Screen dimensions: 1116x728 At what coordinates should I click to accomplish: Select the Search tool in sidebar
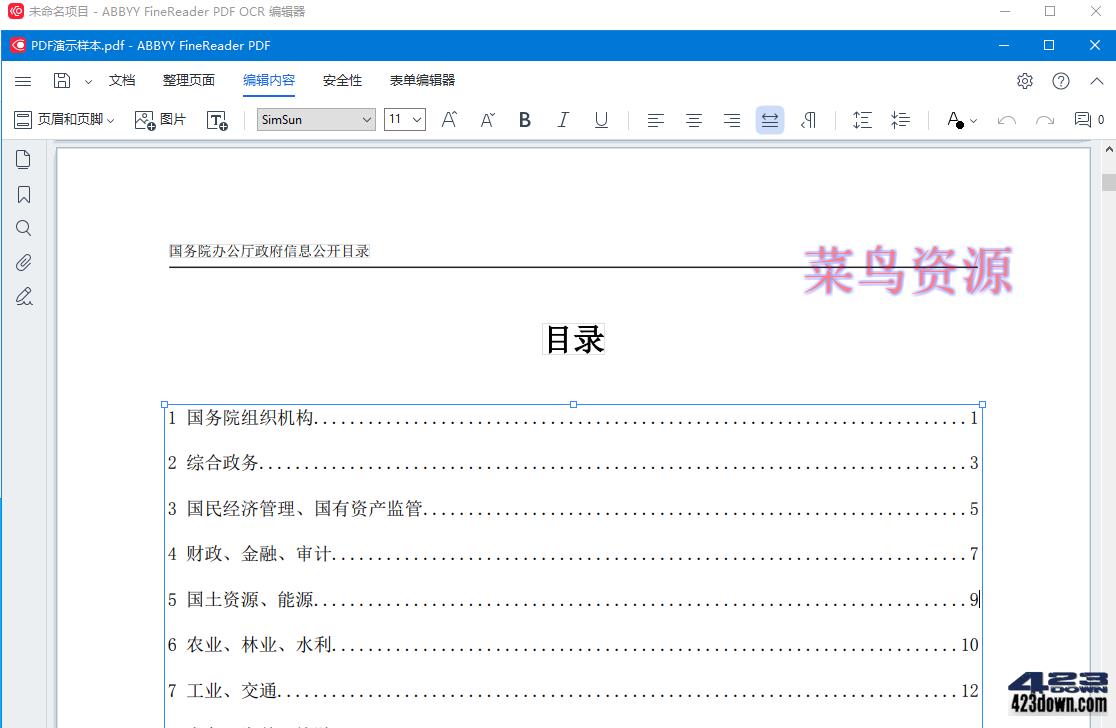23,227
